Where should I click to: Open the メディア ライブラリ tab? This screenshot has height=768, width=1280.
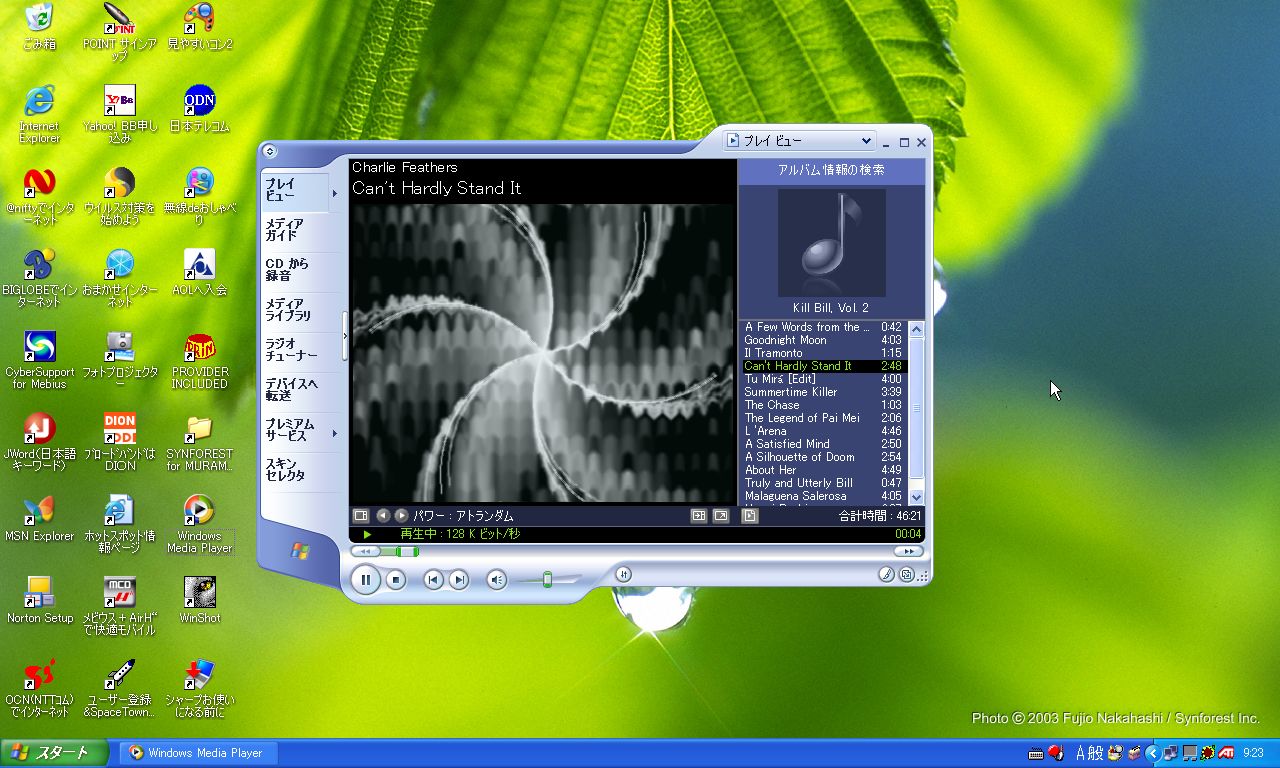[289, 310]
